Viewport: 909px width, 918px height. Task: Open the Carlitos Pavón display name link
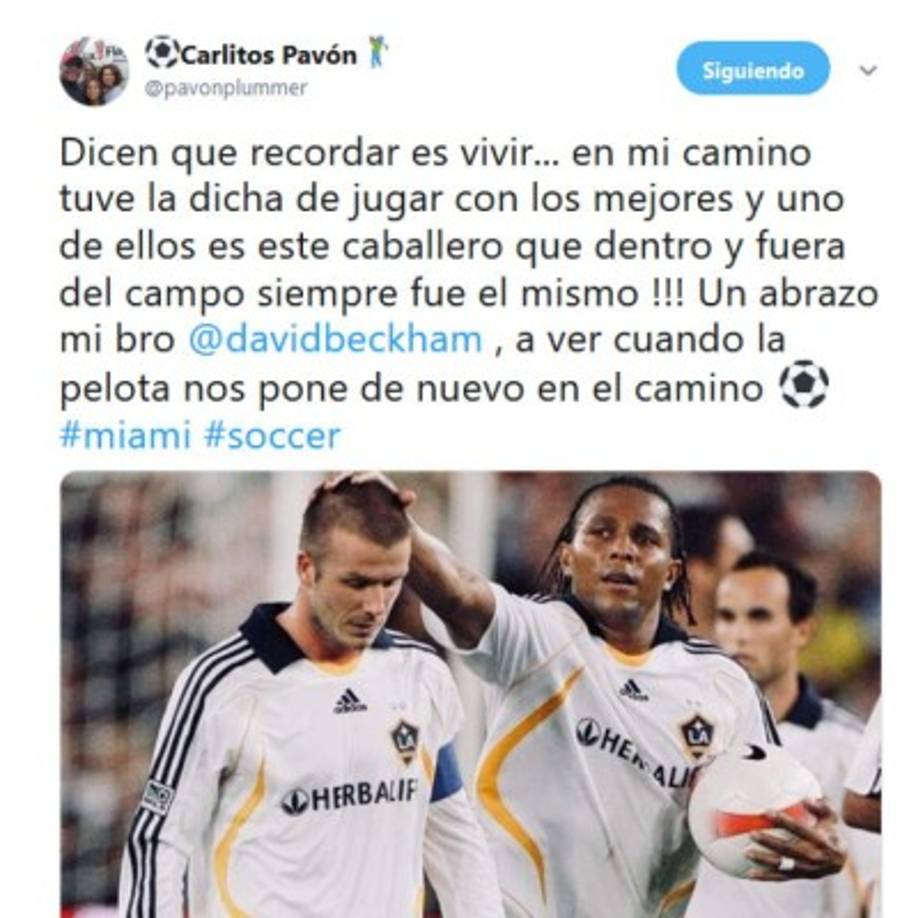tap(269, 55)
